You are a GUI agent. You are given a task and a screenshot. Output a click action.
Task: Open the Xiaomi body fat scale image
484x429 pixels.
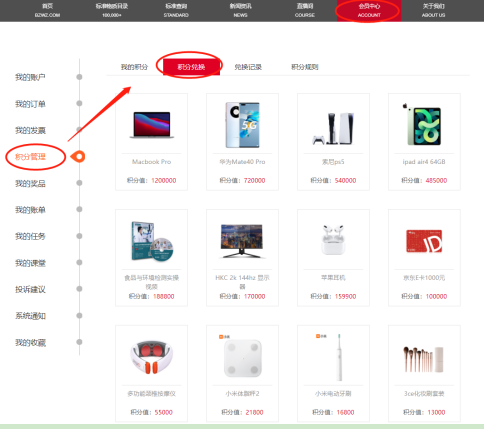pos(242,357)
